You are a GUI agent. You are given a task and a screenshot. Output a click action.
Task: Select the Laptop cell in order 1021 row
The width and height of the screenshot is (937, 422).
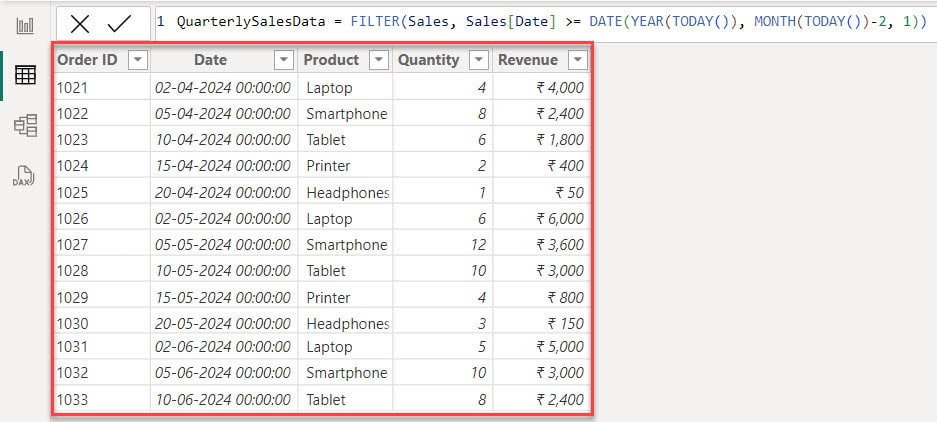[345, 88]
